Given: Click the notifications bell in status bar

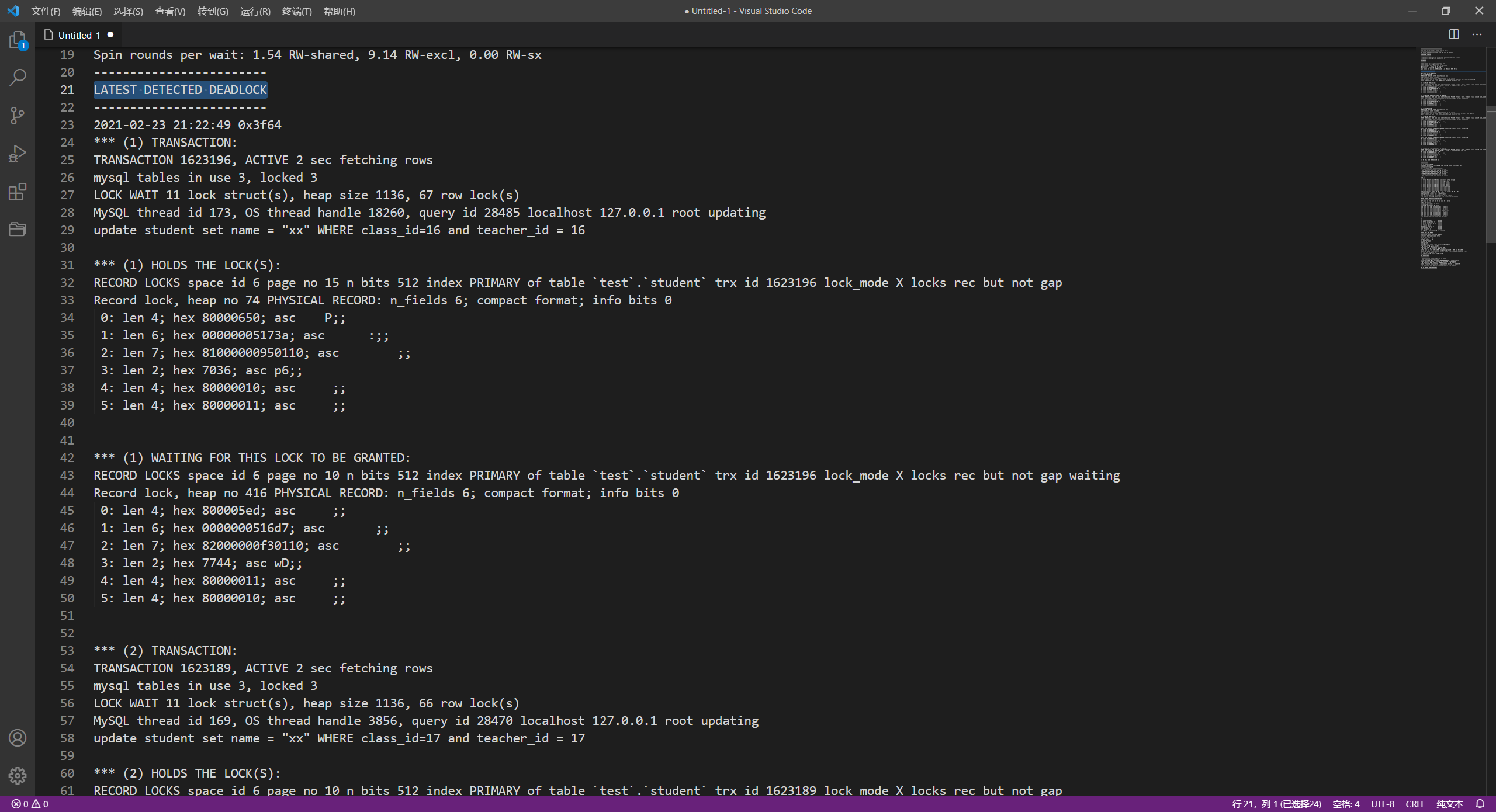Looking at the screenshot, I should [1480, 804].
